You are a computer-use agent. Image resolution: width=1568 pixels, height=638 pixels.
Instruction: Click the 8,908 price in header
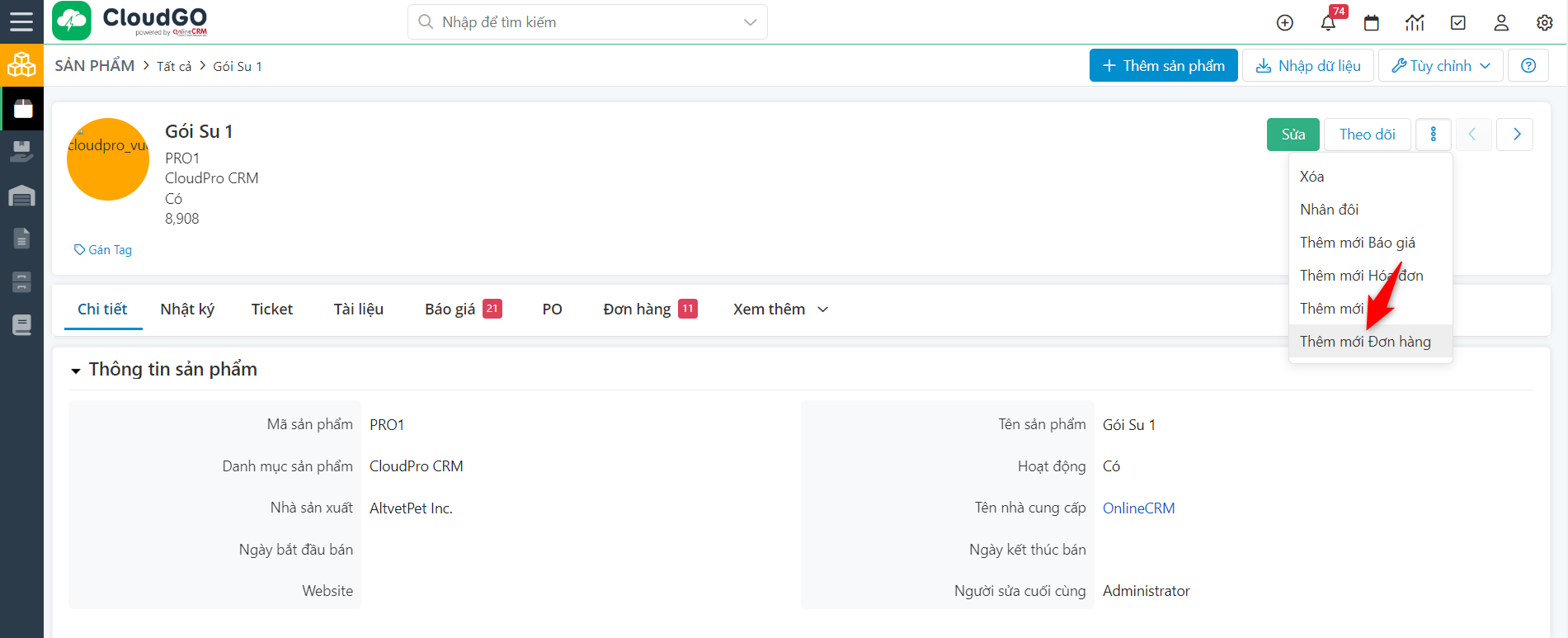[182, 219]
